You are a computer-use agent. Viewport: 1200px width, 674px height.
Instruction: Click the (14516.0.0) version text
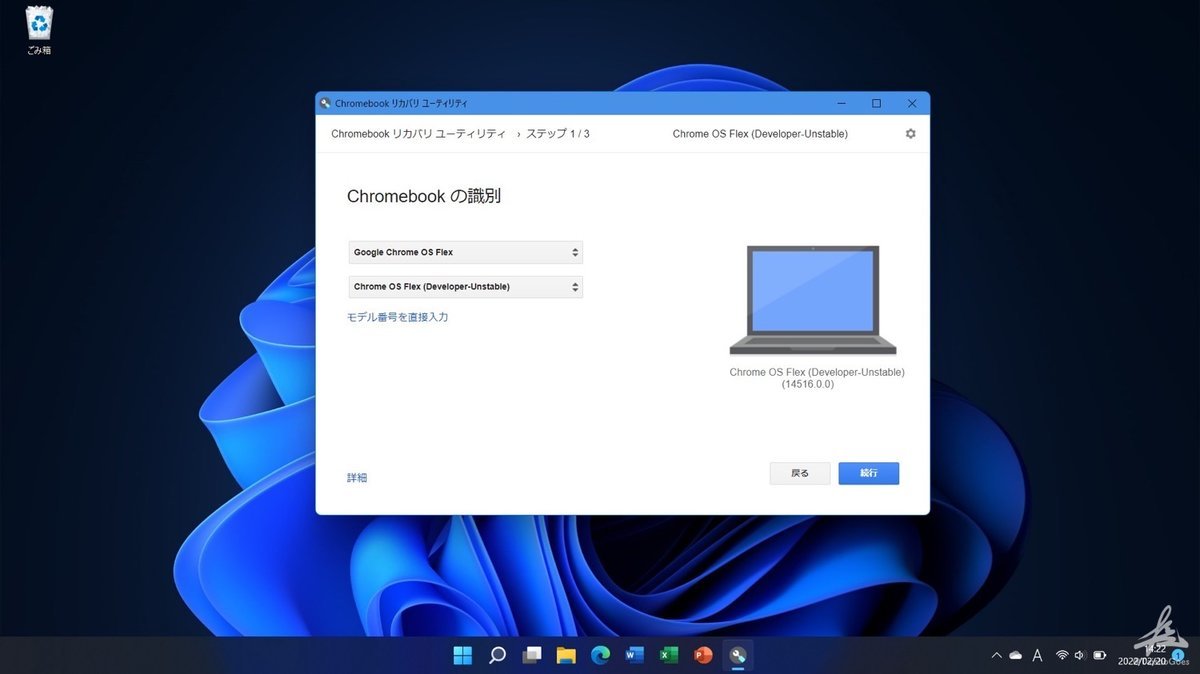(808, 384)
